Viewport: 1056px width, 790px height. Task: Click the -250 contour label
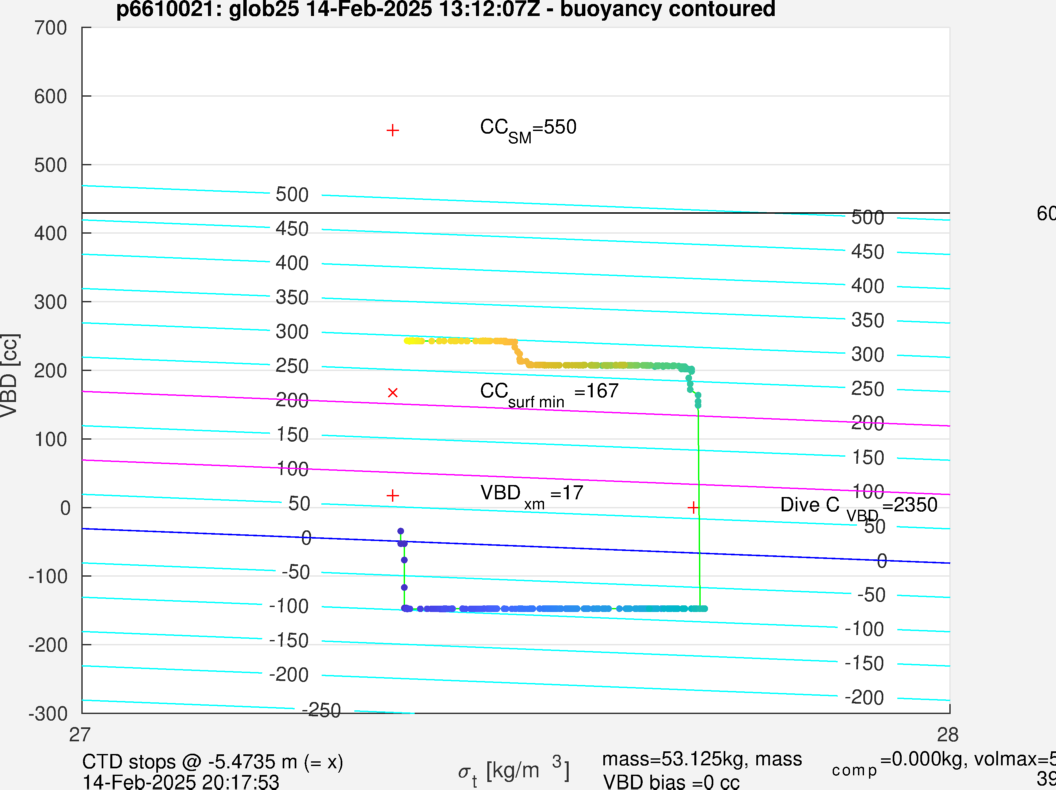click(322, 710)
